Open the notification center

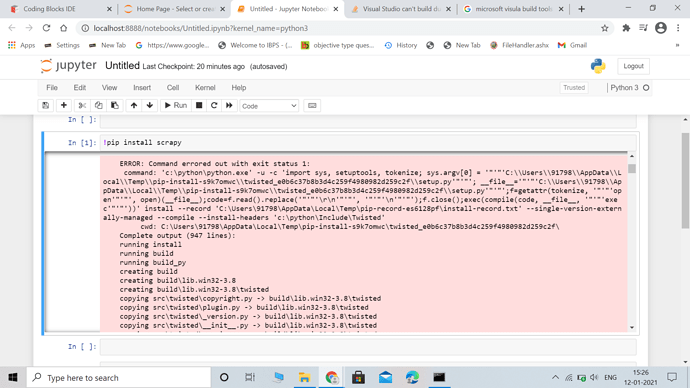click(672, 377)
